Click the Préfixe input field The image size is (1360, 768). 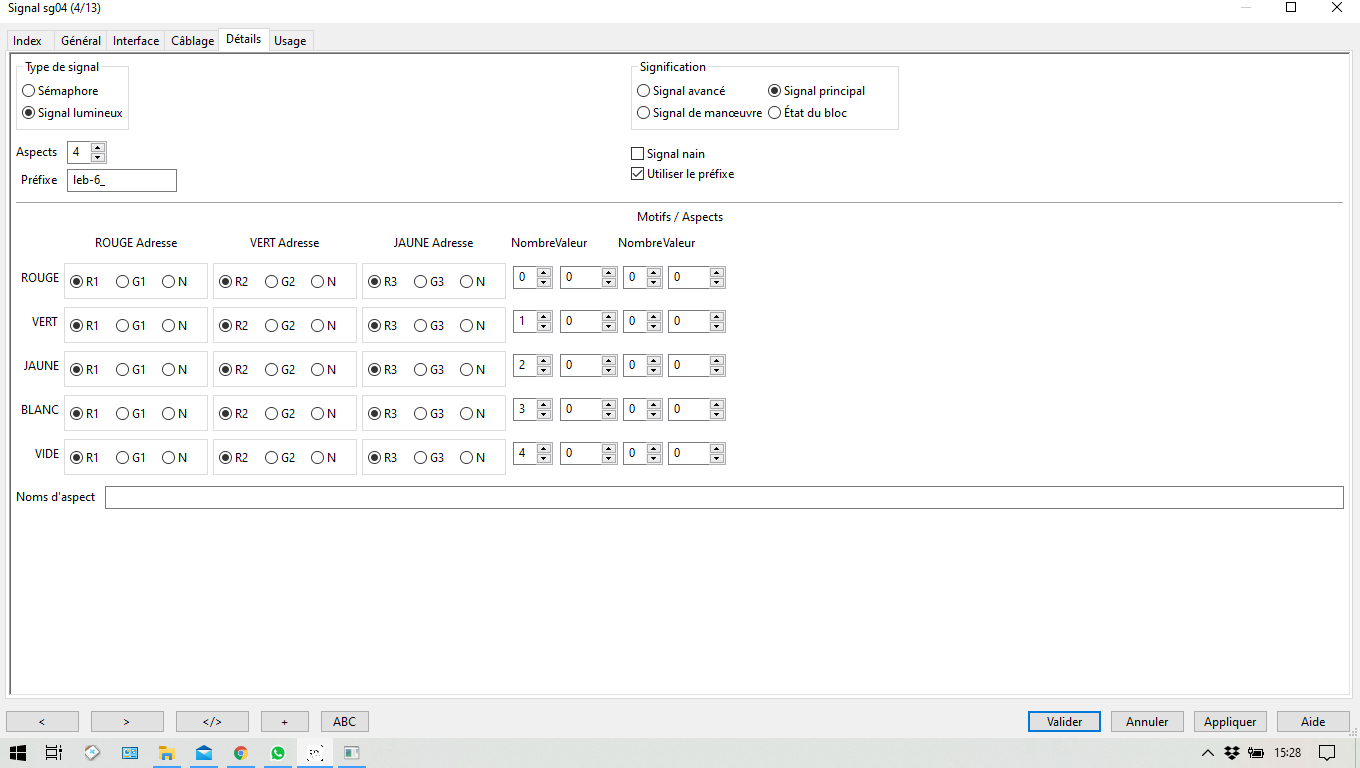point(122,180)
